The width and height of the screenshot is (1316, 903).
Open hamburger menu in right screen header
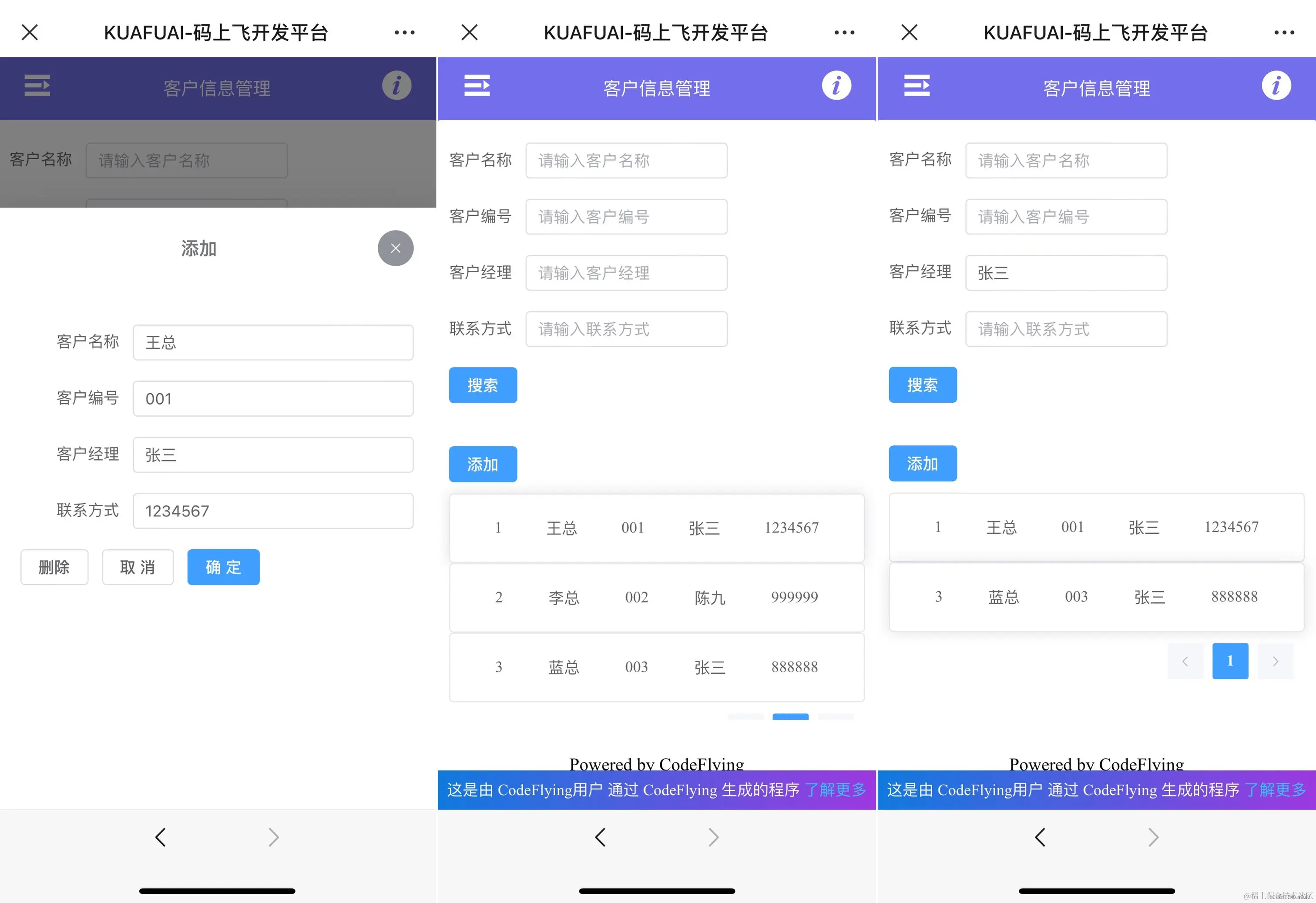pos(916,86)
